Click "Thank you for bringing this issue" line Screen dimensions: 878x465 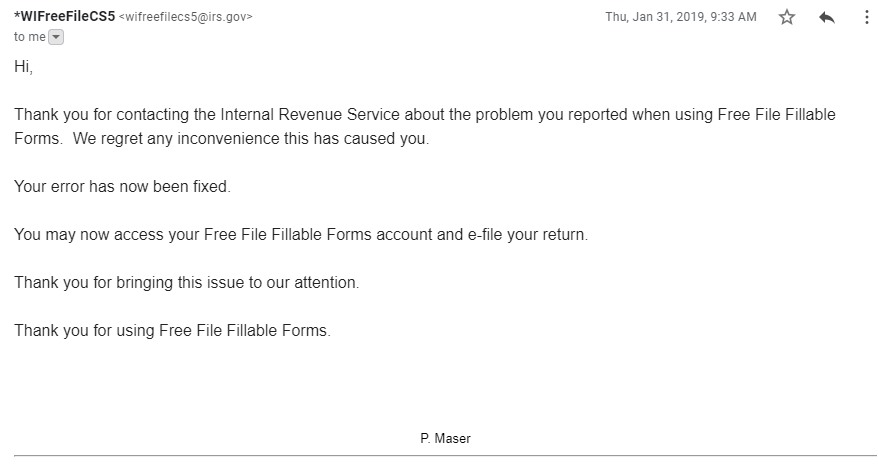pyautogui.click(x=186, y=282)
